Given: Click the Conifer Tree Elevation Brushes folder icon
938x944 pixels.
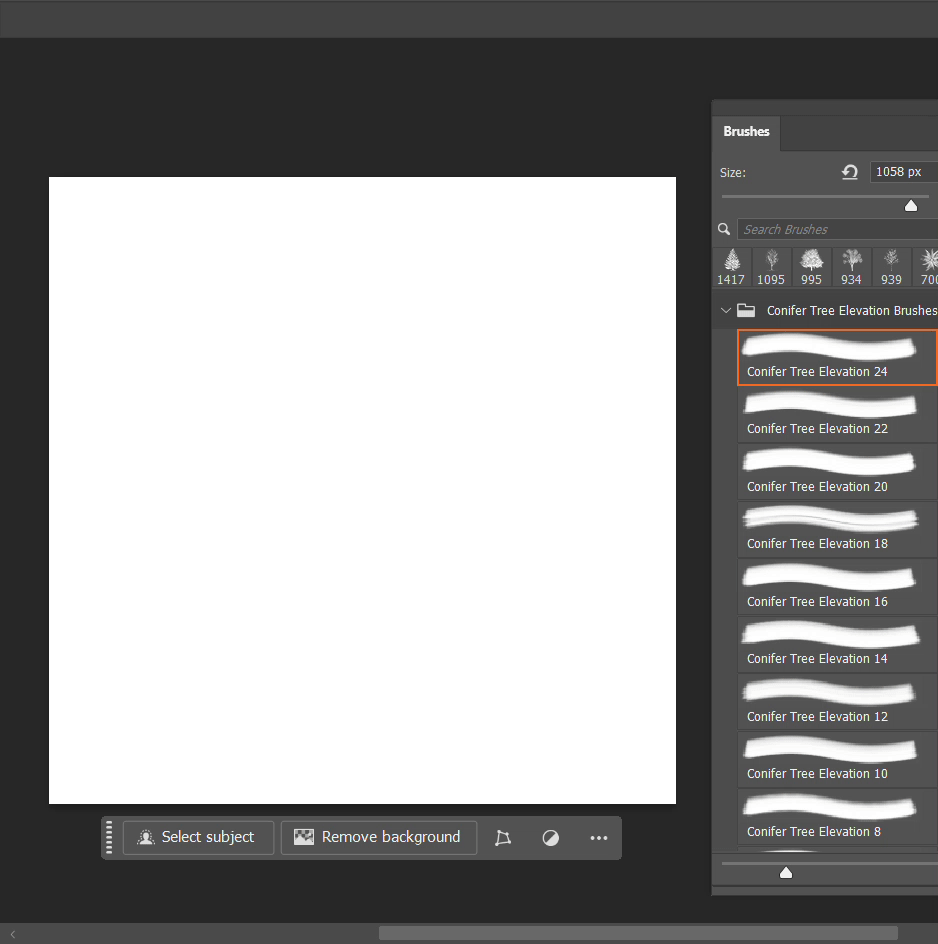Looking at the screenshot, I should 746,311.
